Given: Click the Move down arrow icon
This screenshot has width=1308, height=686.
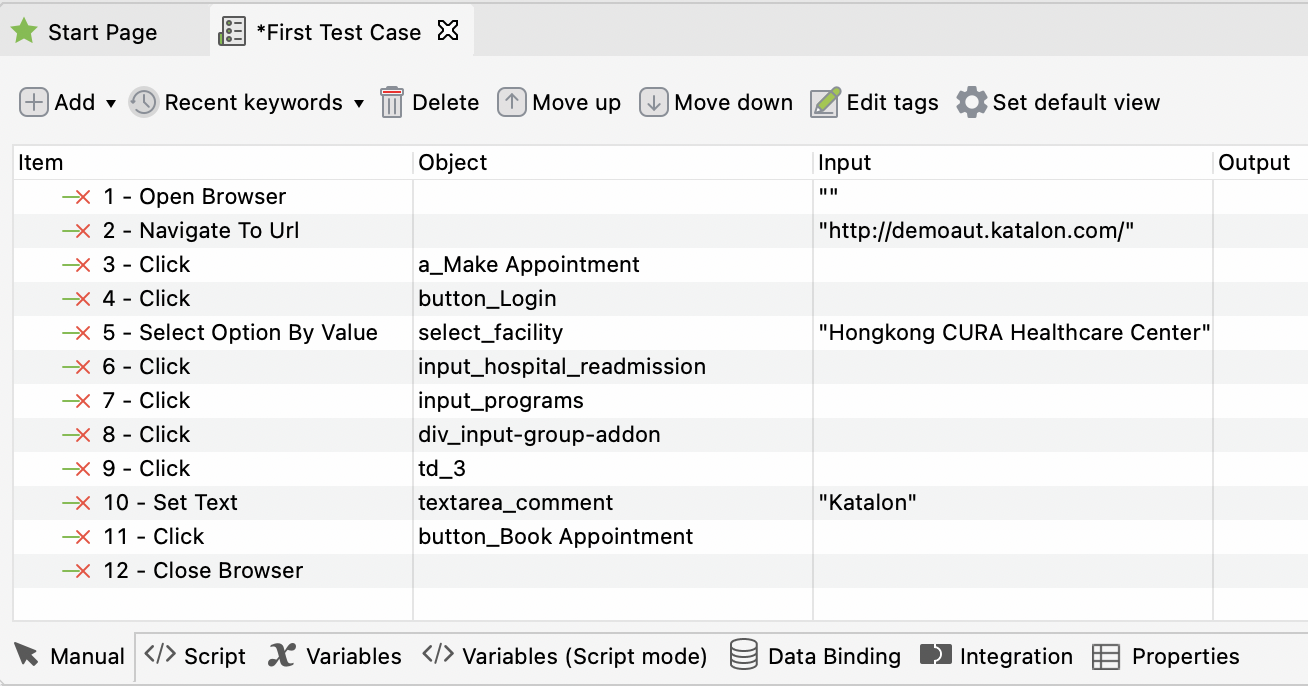Looking at the screenshot, I should [654, 102].
